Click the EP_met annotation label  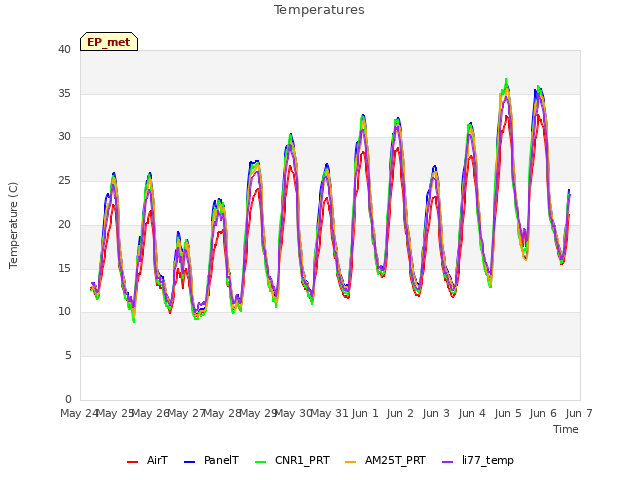coord(109,42)
